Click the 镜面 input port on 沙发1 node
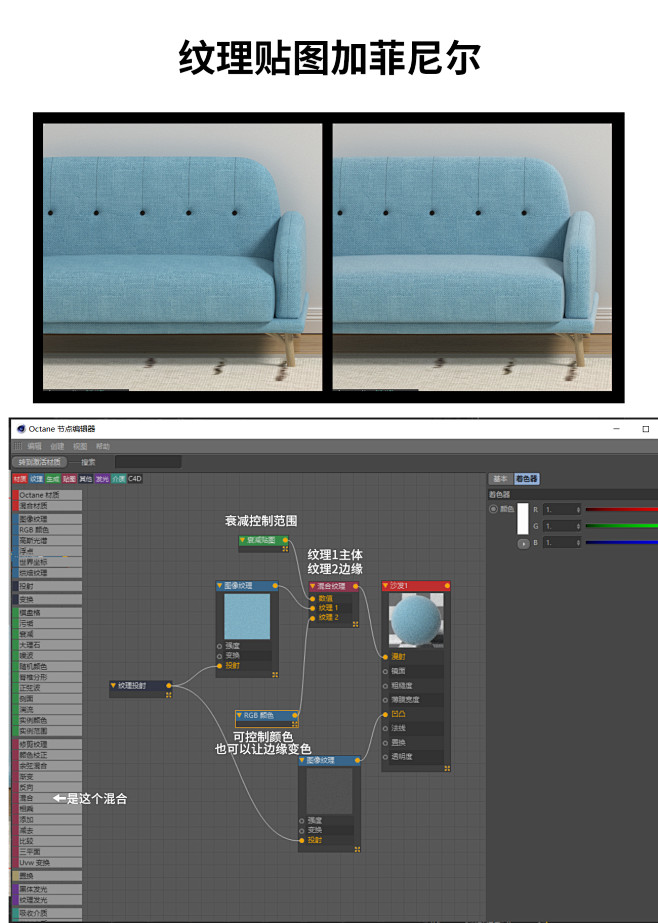 click(386, 672)
